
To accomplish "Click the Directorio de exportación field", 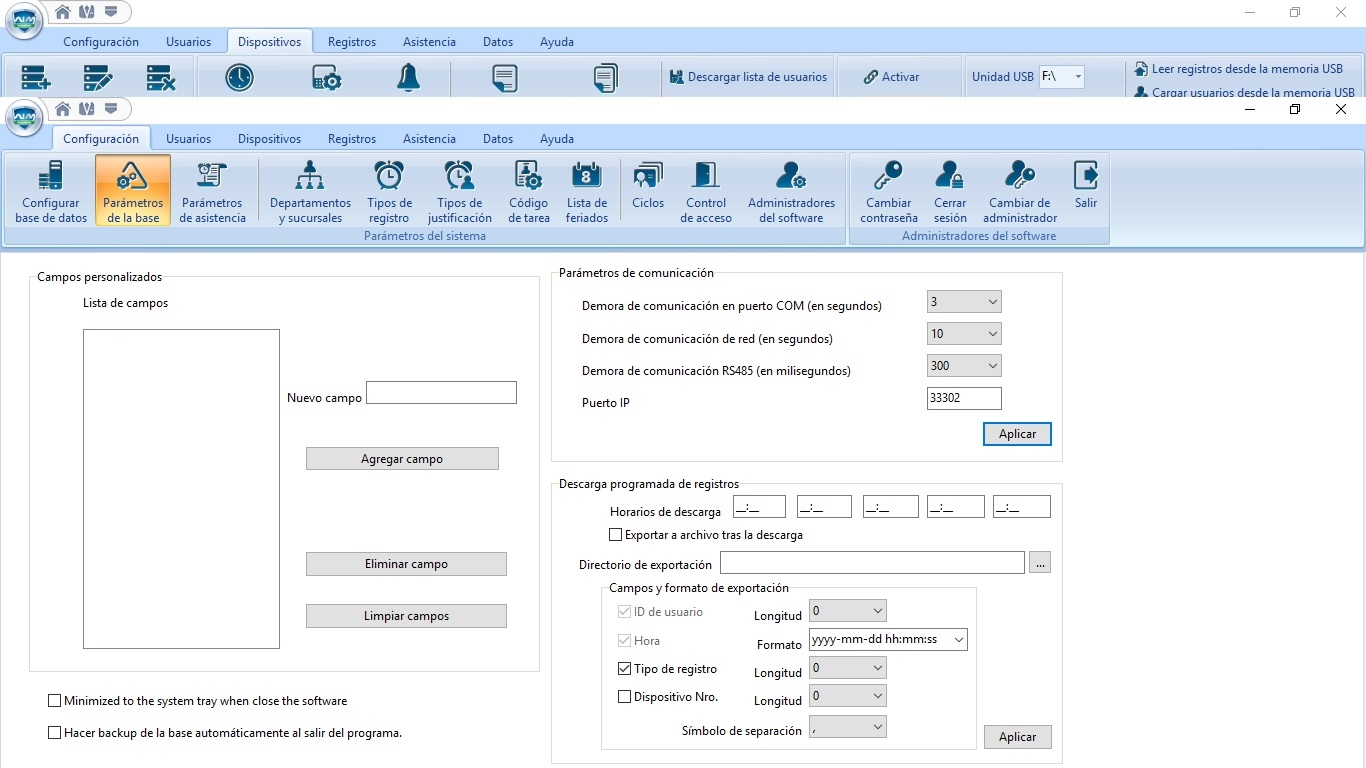I will (872, 562).
